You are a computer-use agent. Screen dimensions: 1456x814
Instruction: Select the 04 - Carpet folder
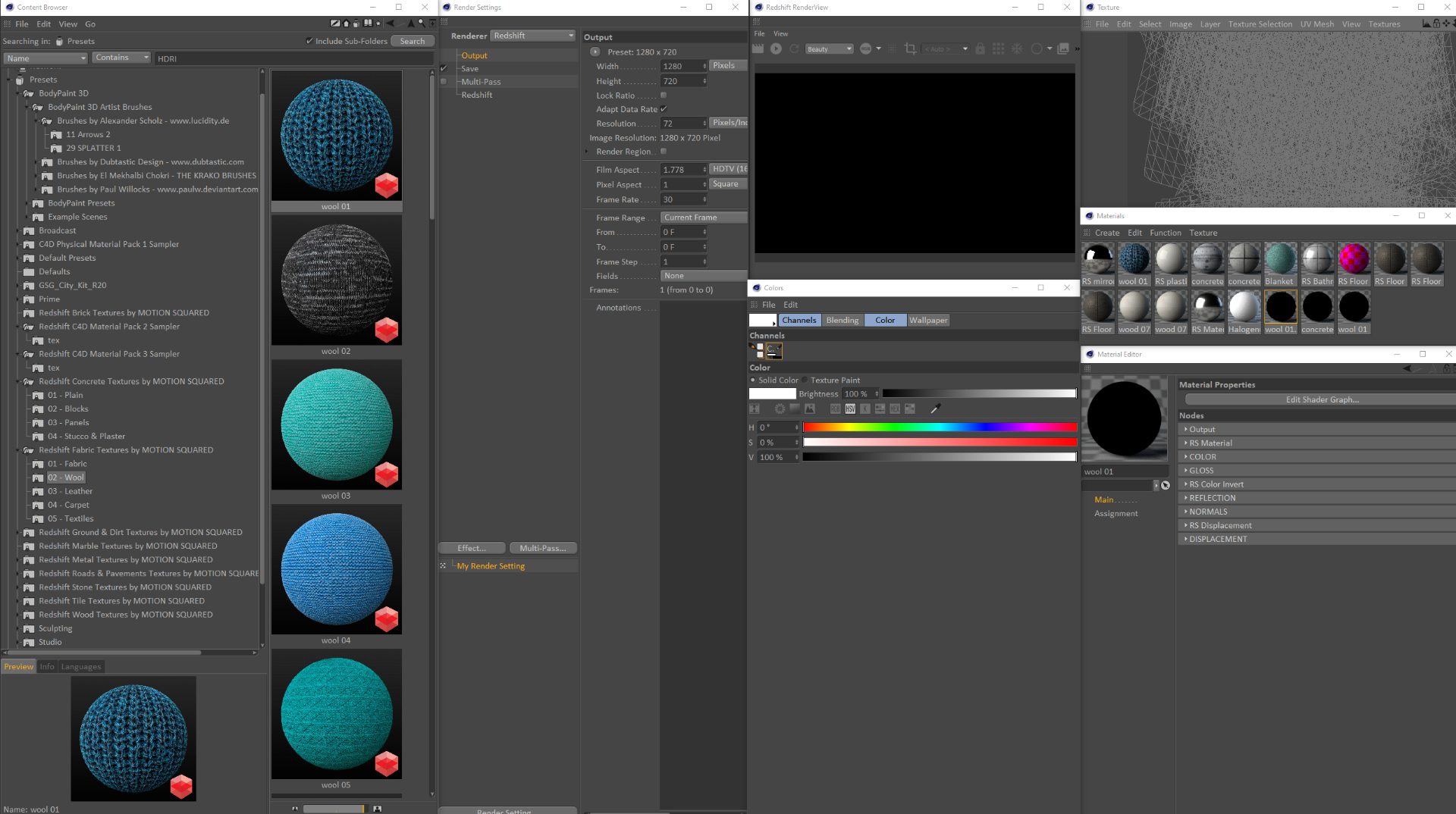(x=68, y=505)
